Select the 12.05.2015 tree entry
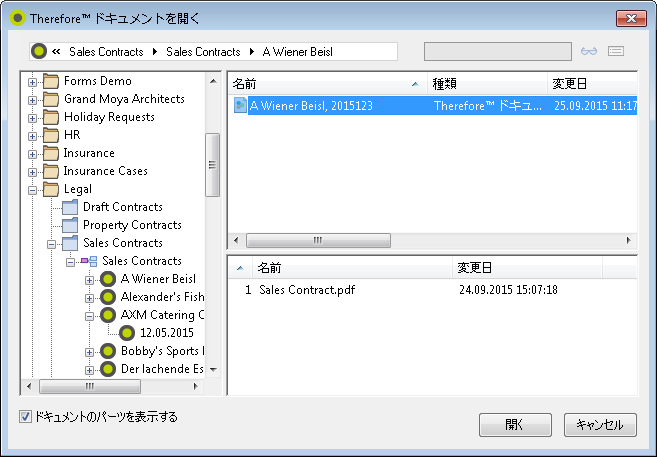This screenshot has height=457, width=657. click(x=167, y=333)
